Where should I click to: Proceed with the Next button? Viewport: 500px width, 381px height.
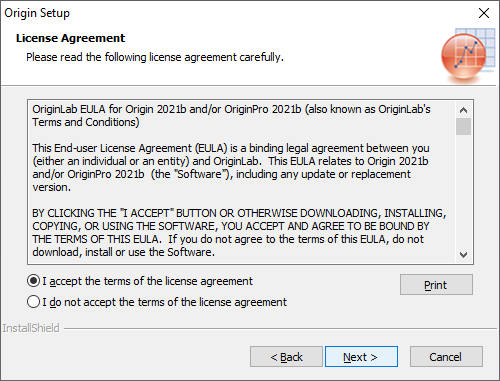point(361,357)
